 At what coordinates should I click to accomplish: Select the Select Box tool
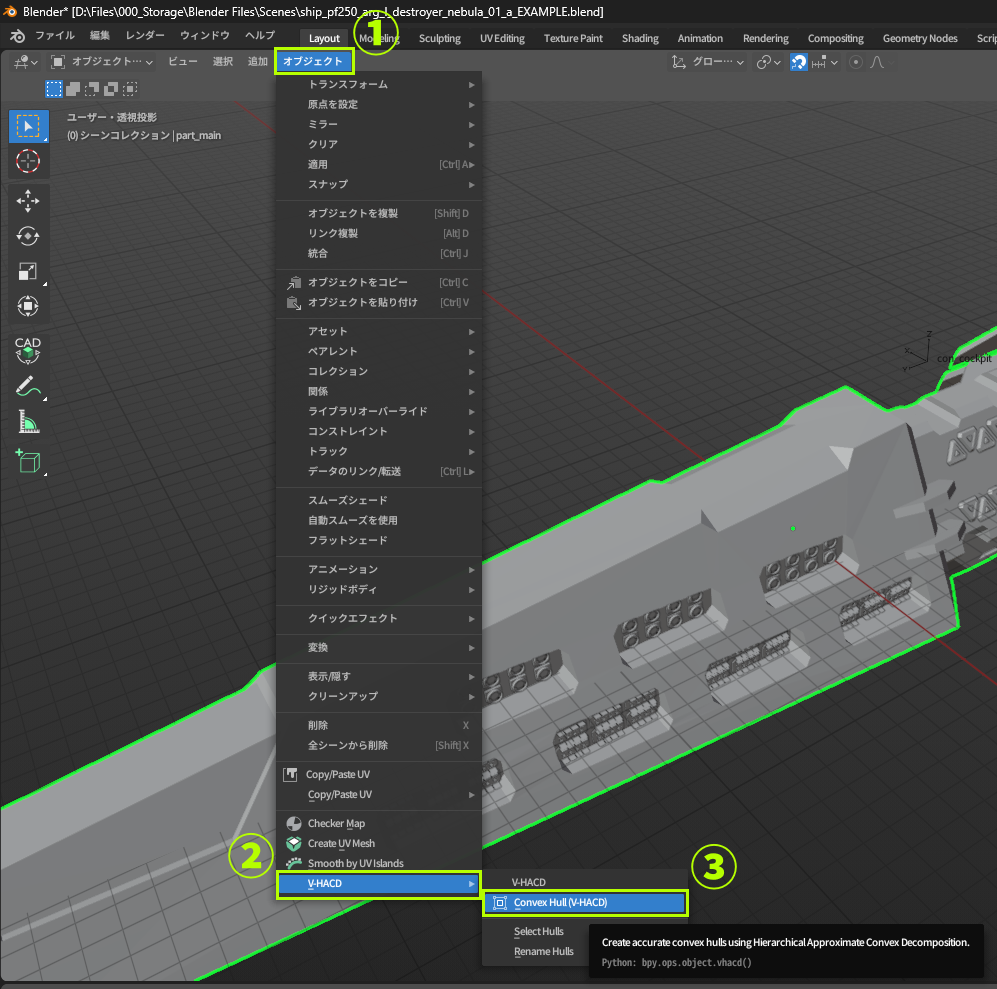(x=28, y=126)
